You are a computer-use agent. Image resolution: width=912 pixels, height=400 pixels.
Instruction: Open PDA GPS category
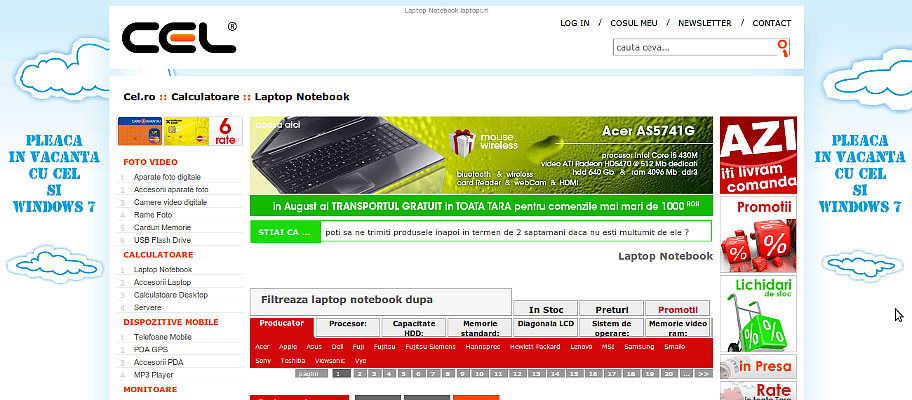151,349
